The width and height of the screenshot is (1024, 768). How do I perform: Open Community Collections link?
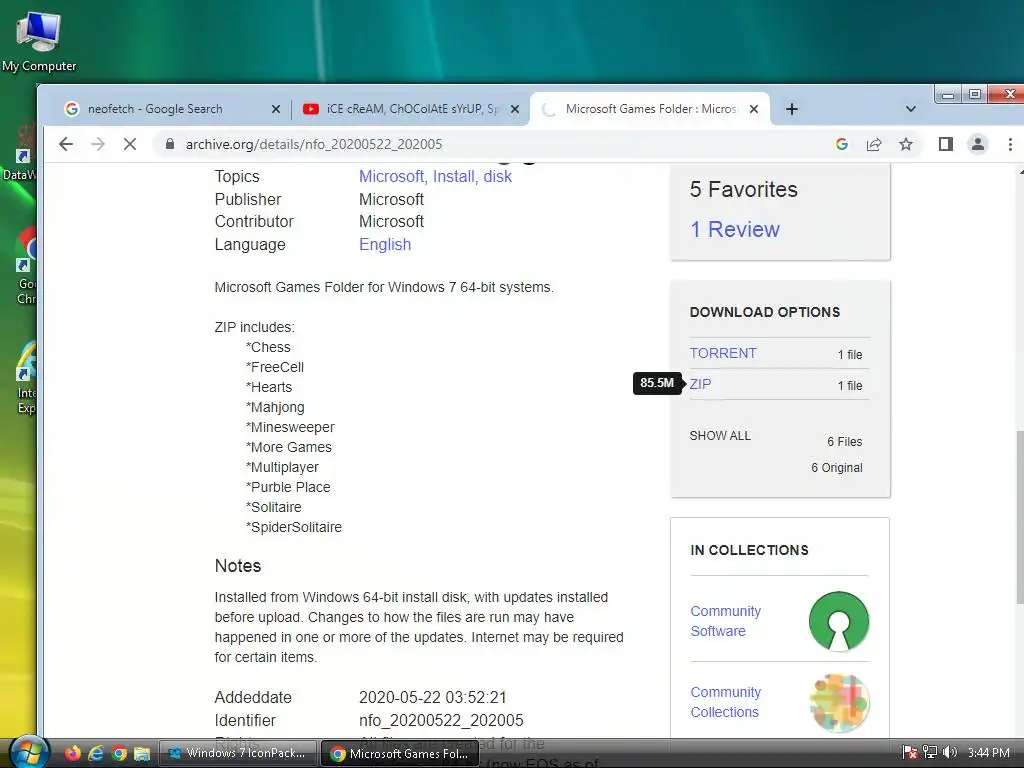pyautogui.click(x=726, y=702)
